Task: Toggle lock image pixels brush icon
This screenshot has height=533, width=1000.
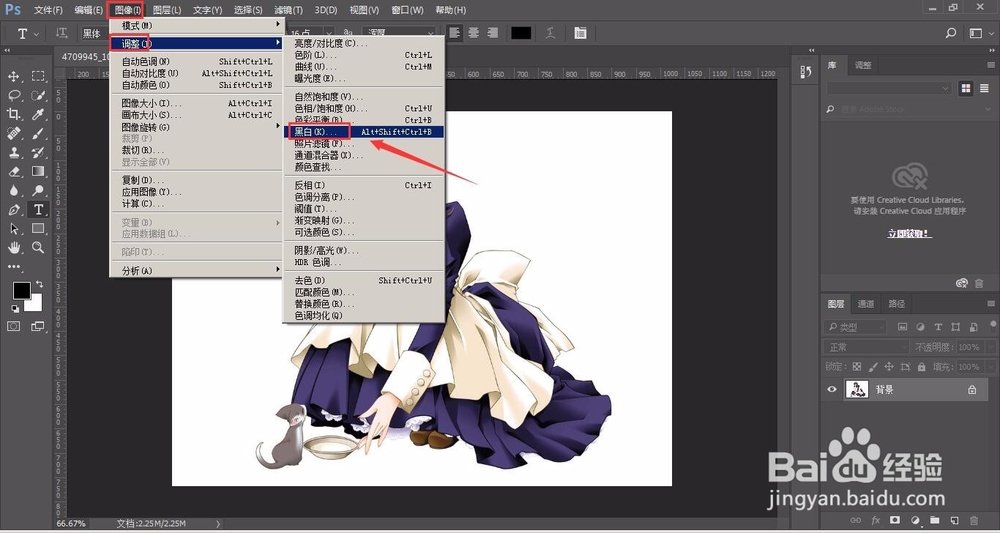Action: 872,367
